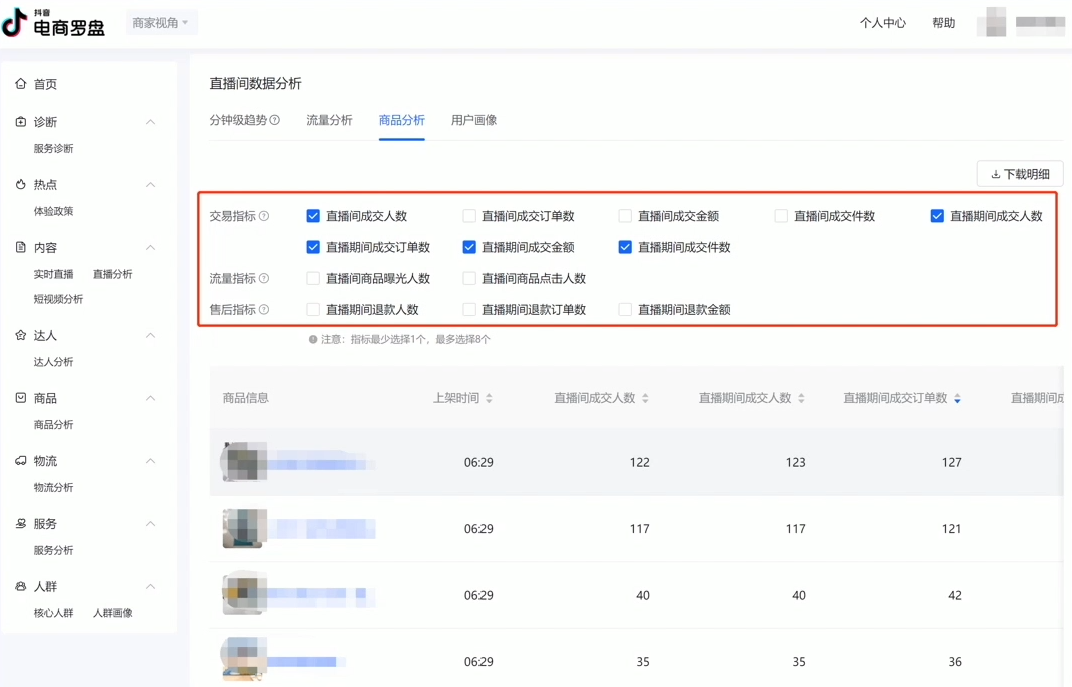Click 帮助 in header
The height and width of the screenshot is (687, 1072).
943,23
